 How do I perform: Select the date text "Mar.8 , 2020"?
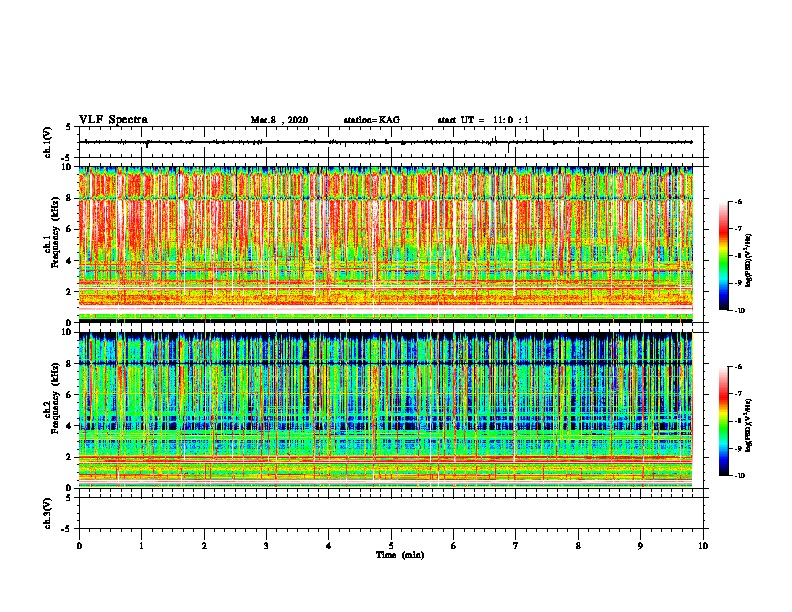pyautogui.click(x=279, y=120)
